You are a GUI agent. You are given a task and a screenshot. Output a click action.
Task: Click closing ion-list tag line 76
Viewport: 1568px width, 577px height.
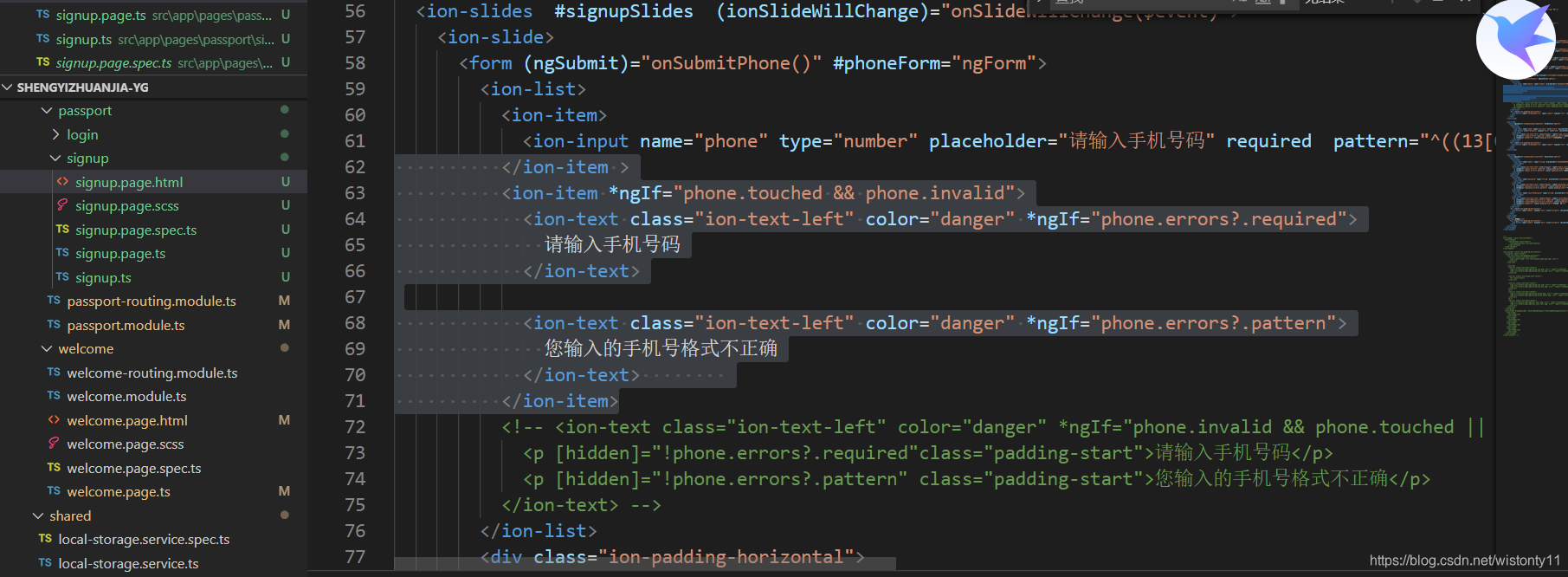[x=539, y=531]
